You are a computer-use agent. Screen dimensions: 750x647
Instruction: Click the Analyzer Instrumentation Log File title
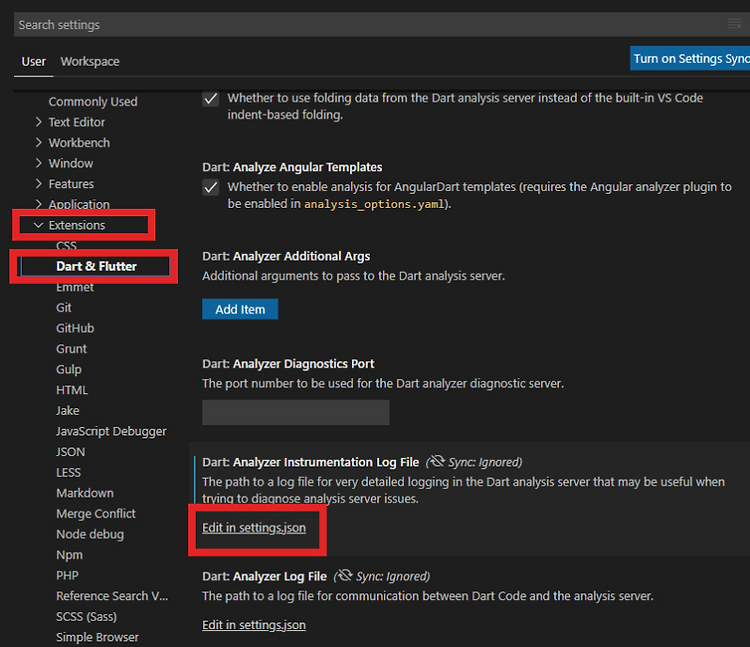tap(311, 462)
